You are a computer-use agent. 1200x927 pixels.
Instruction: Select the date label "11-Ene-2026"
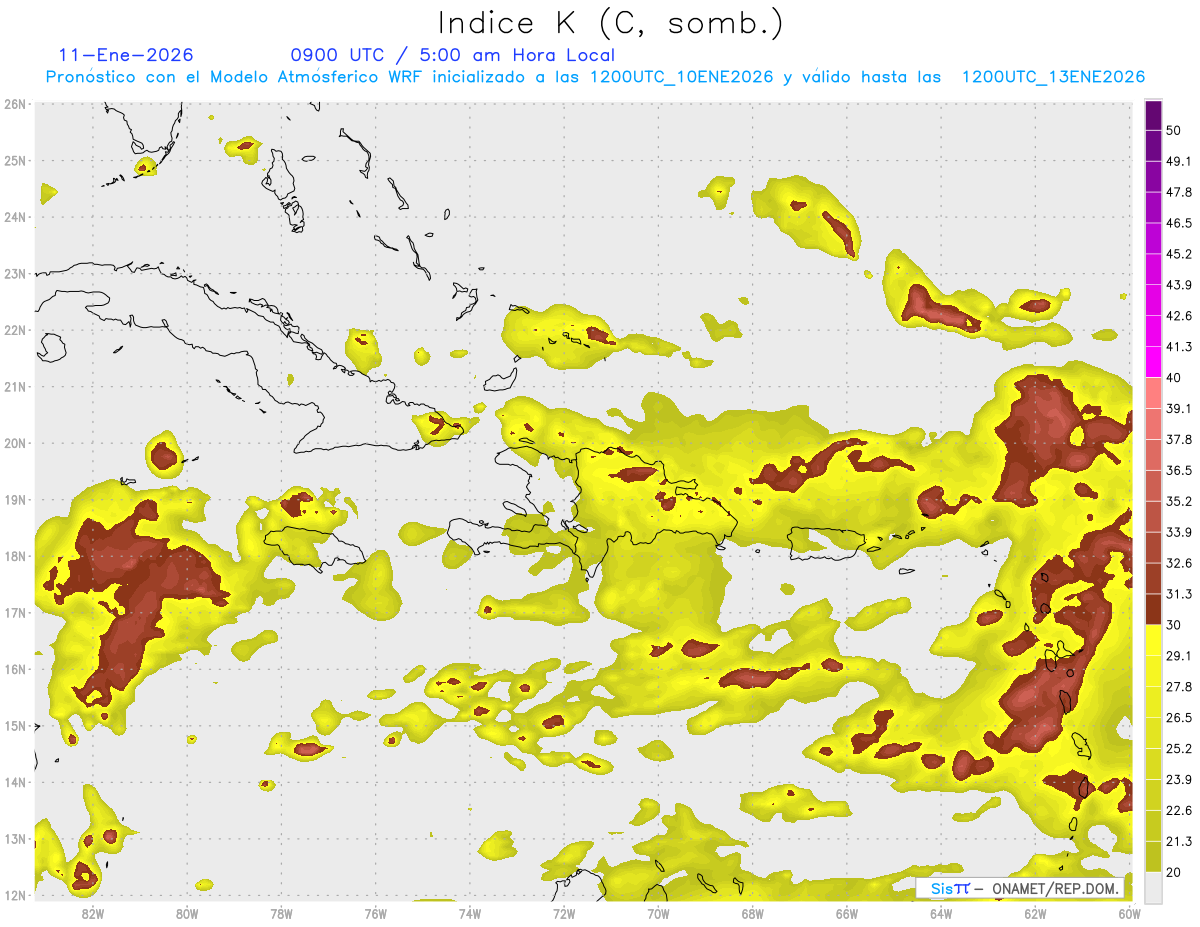[126, 55]
